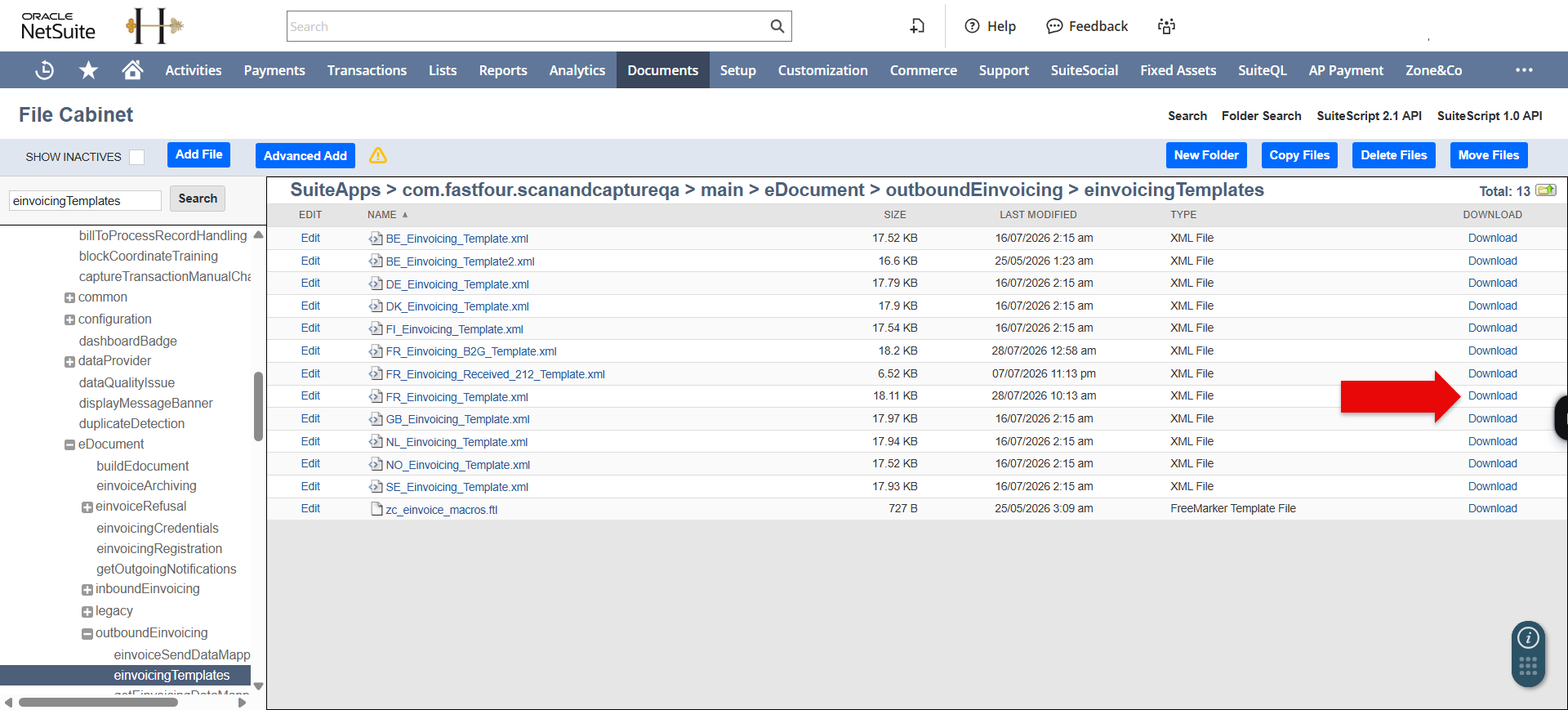This screenshot has height=710, width=1568.
Task: Click the New Folder button
Action: [x=1206, y=155]
